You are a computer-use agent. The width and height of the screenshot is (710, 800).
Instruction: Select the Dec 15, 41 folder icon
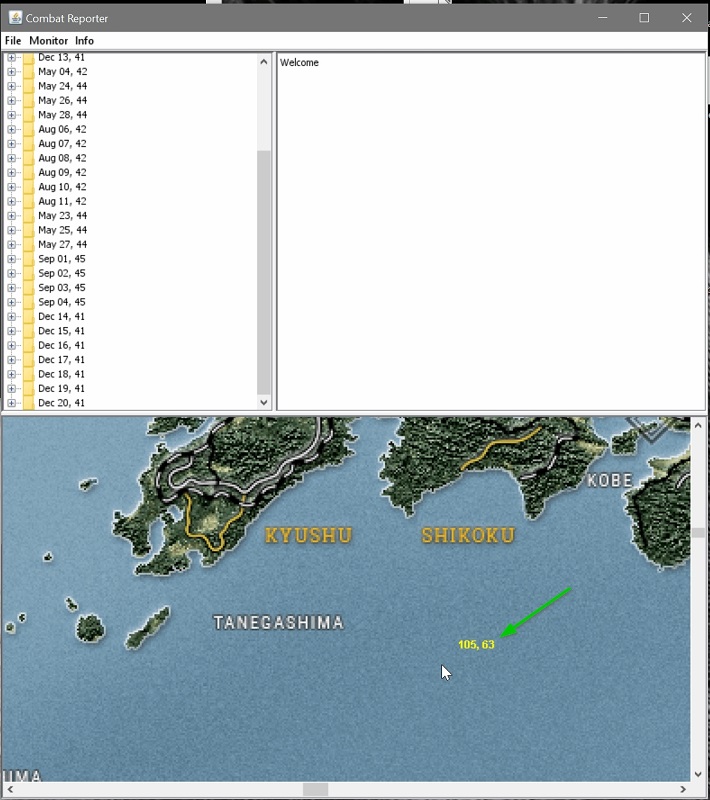(x=29, y=331)
